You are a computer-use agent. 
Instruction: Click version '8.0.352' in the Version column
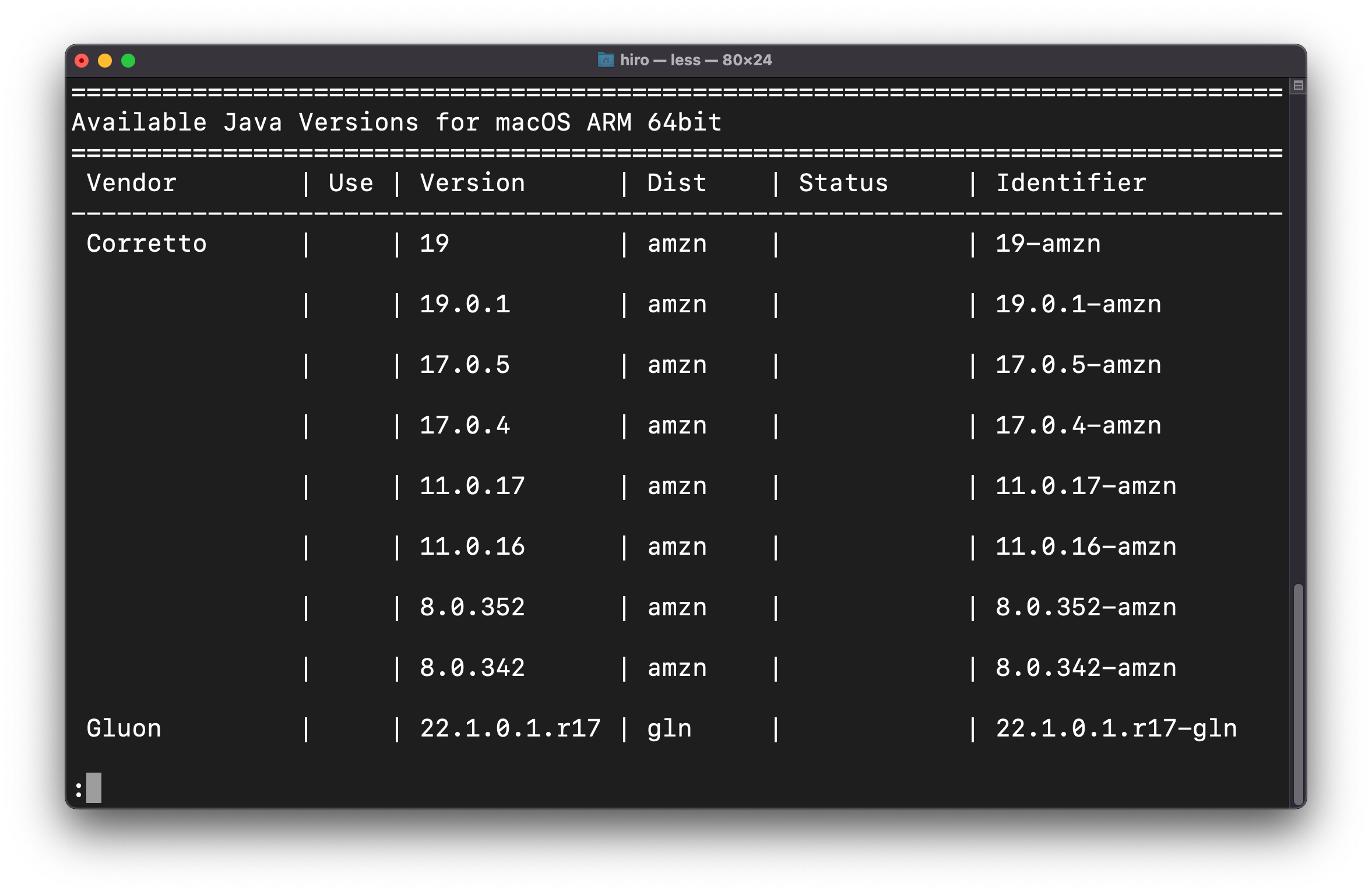(x=473, y=607)
